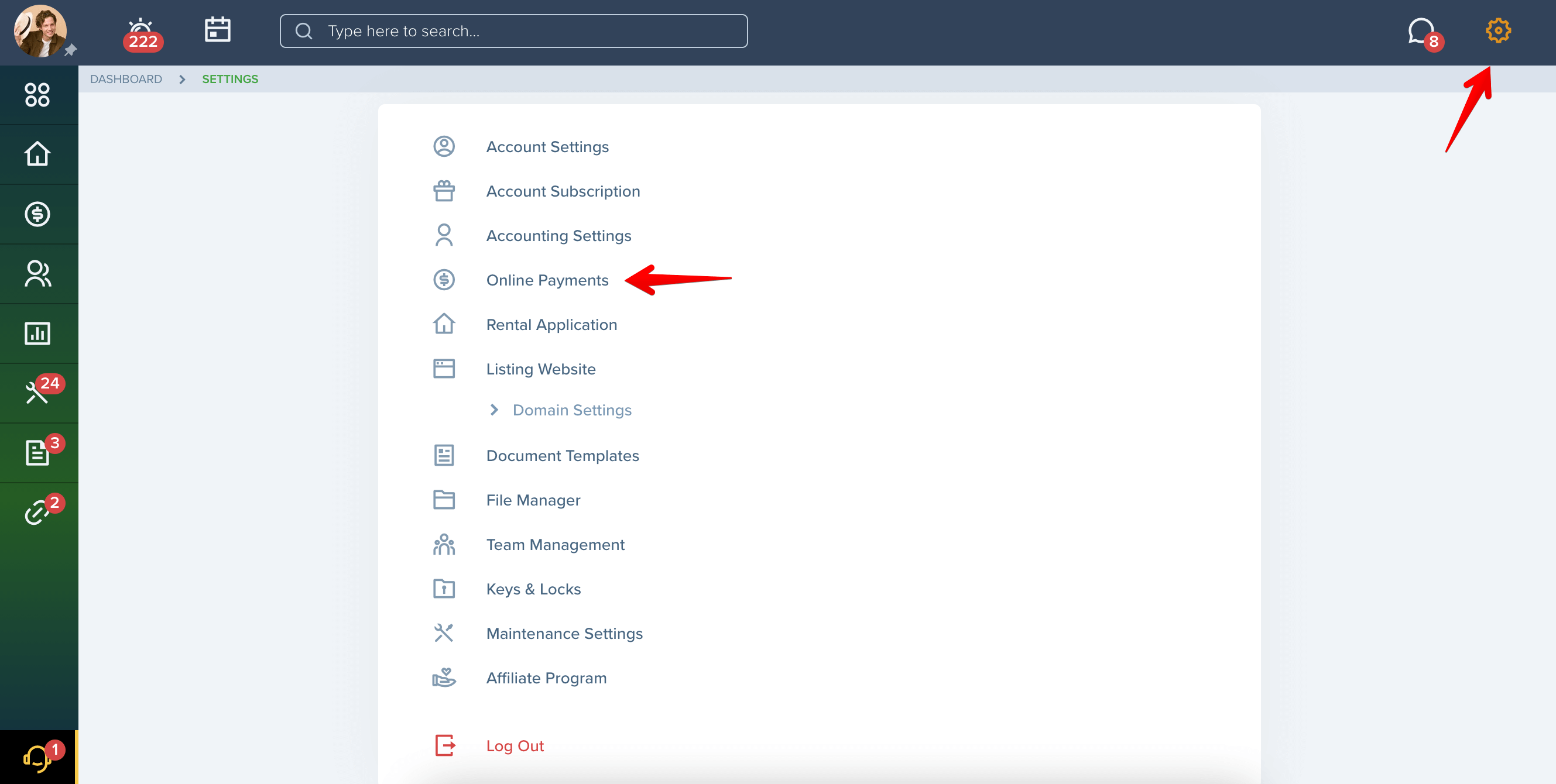Click the gift box icon for Account Subscription
The image size is (1556, 784).
(x=444, y=191)
